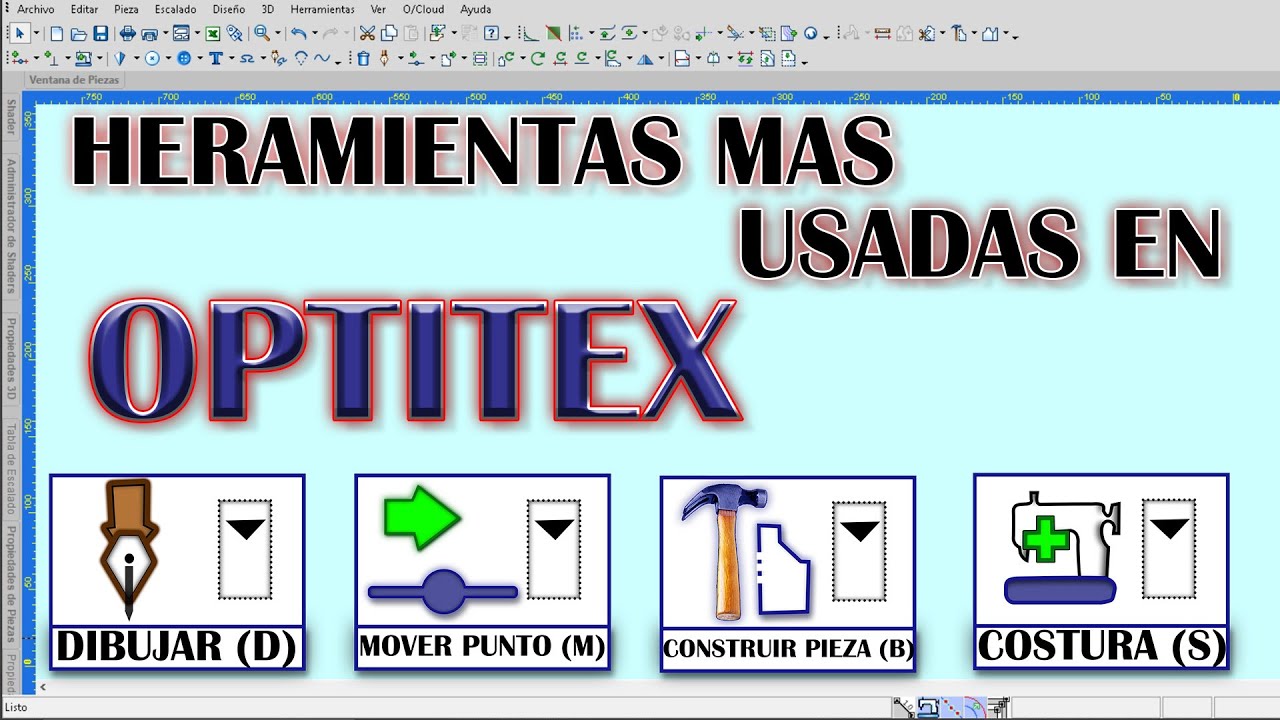
Task: Open the Shader side panel tab
Action: [11, 116]
